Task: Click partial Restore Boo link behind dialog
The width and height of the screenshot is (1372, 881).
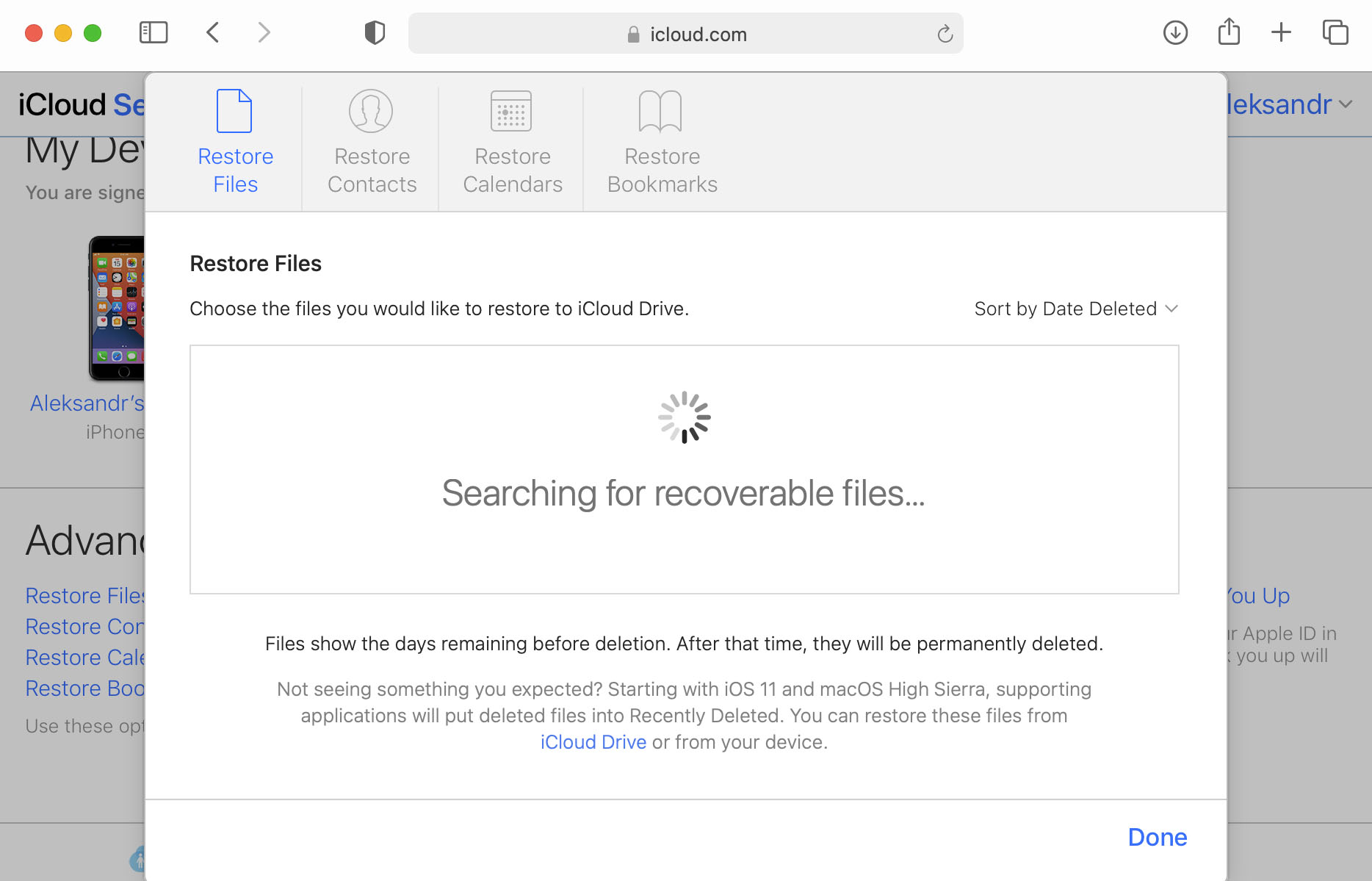Action: point(84,688)
